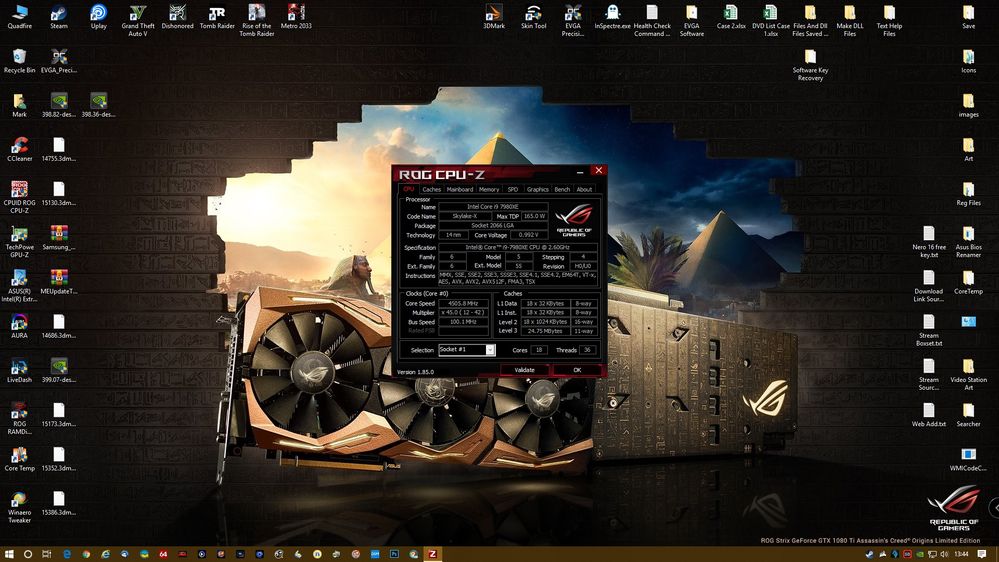Click the 24.75 MBytes Level 3 cache value
Viewport: 999px width, 562px height.
click(545, 331)
